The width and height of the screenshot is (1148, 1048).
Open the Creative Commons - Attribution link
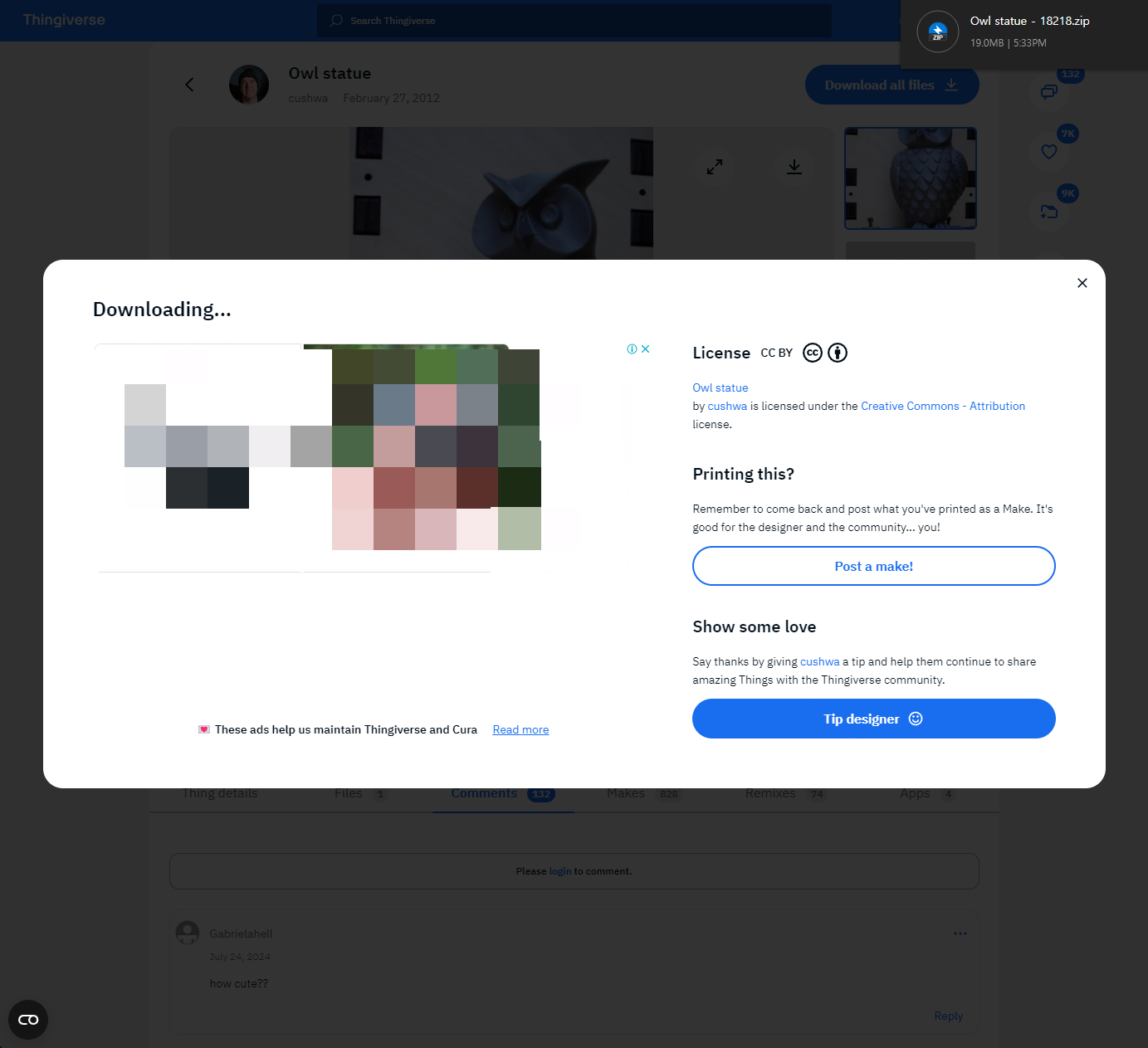pos(942,406)
